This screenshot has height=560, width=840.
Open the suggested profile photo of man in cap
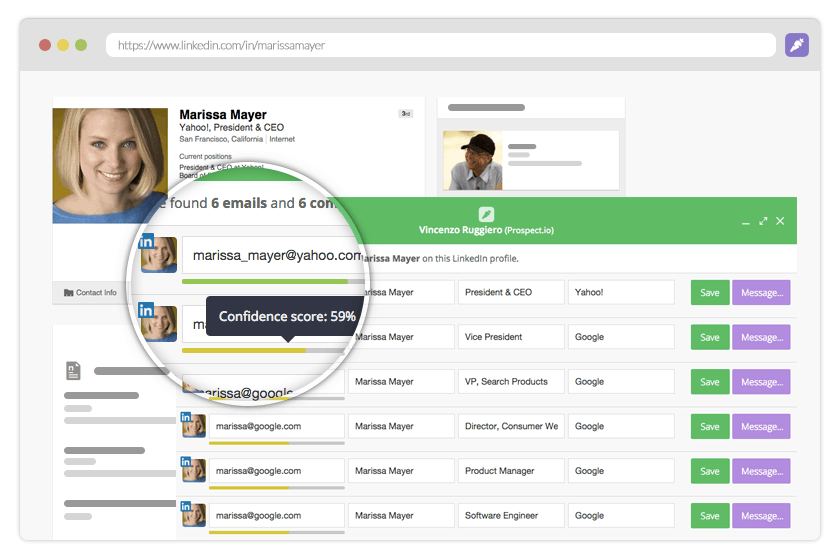pos(472,160)
